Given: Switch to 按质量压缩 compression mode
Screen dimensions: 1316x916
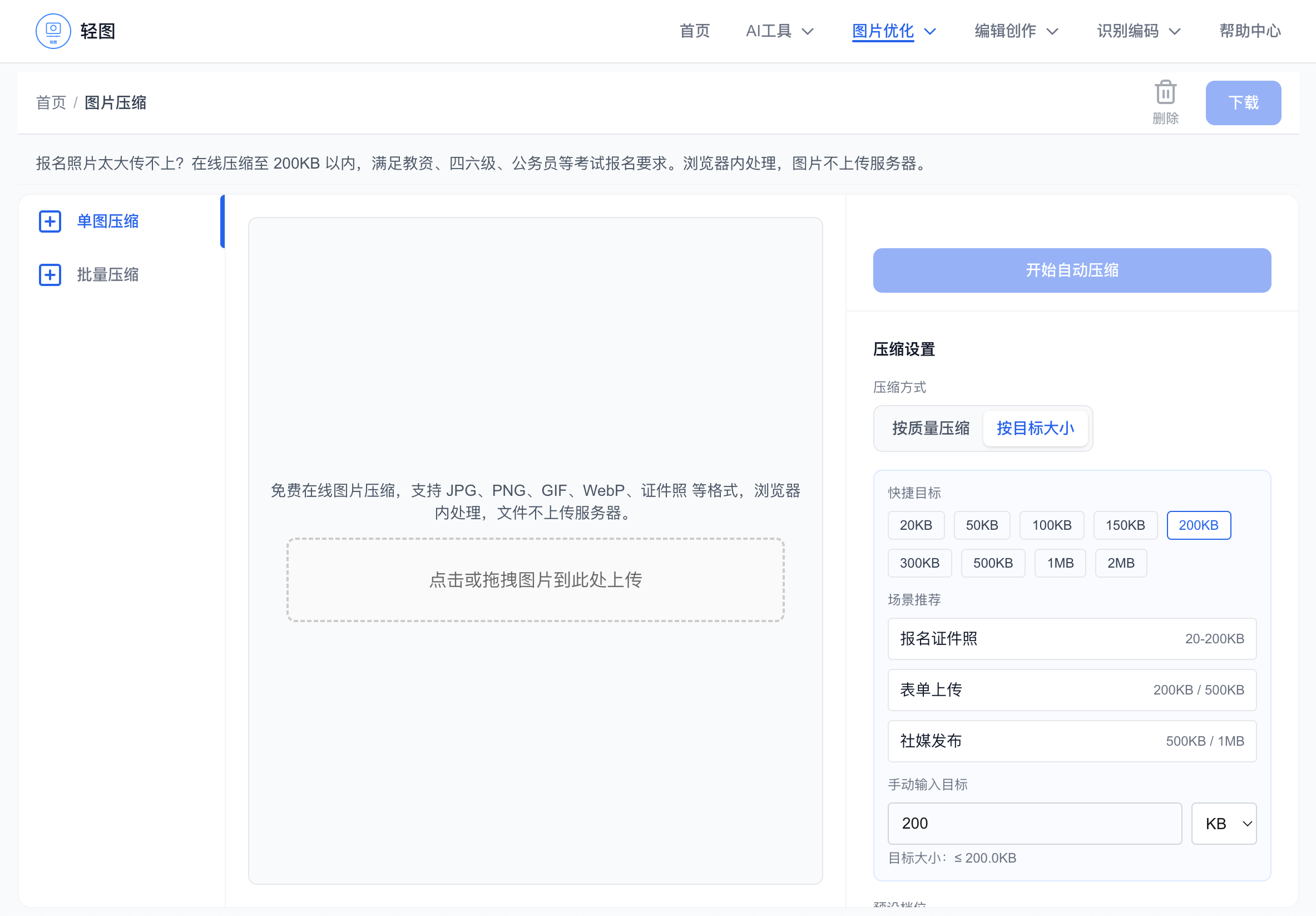Looking at the screenshot, I should [x=929, y=428].
